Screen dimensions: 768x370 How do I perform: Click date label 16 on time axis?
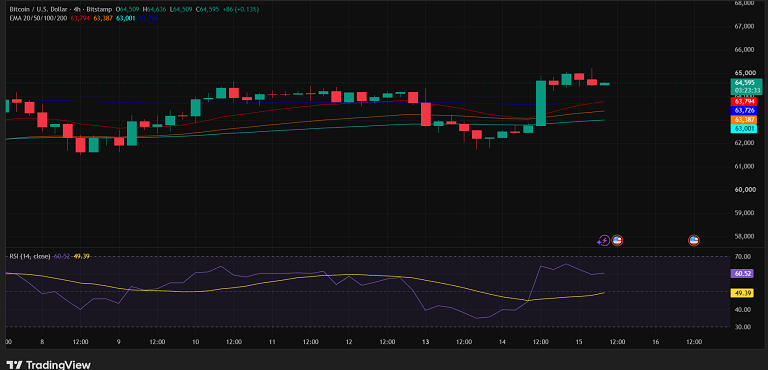point(655,342)
